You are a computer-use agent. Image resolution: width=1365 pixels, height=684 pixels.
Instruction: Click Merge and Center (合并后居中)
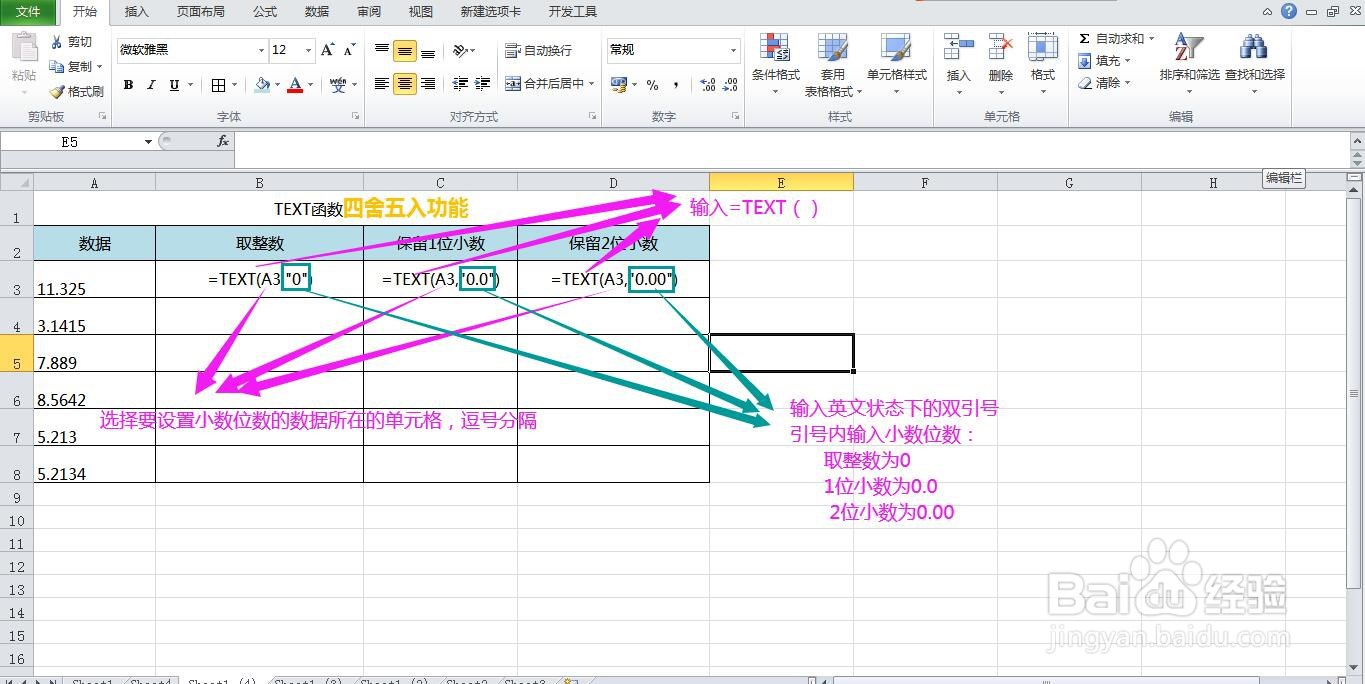click(544, 84)
